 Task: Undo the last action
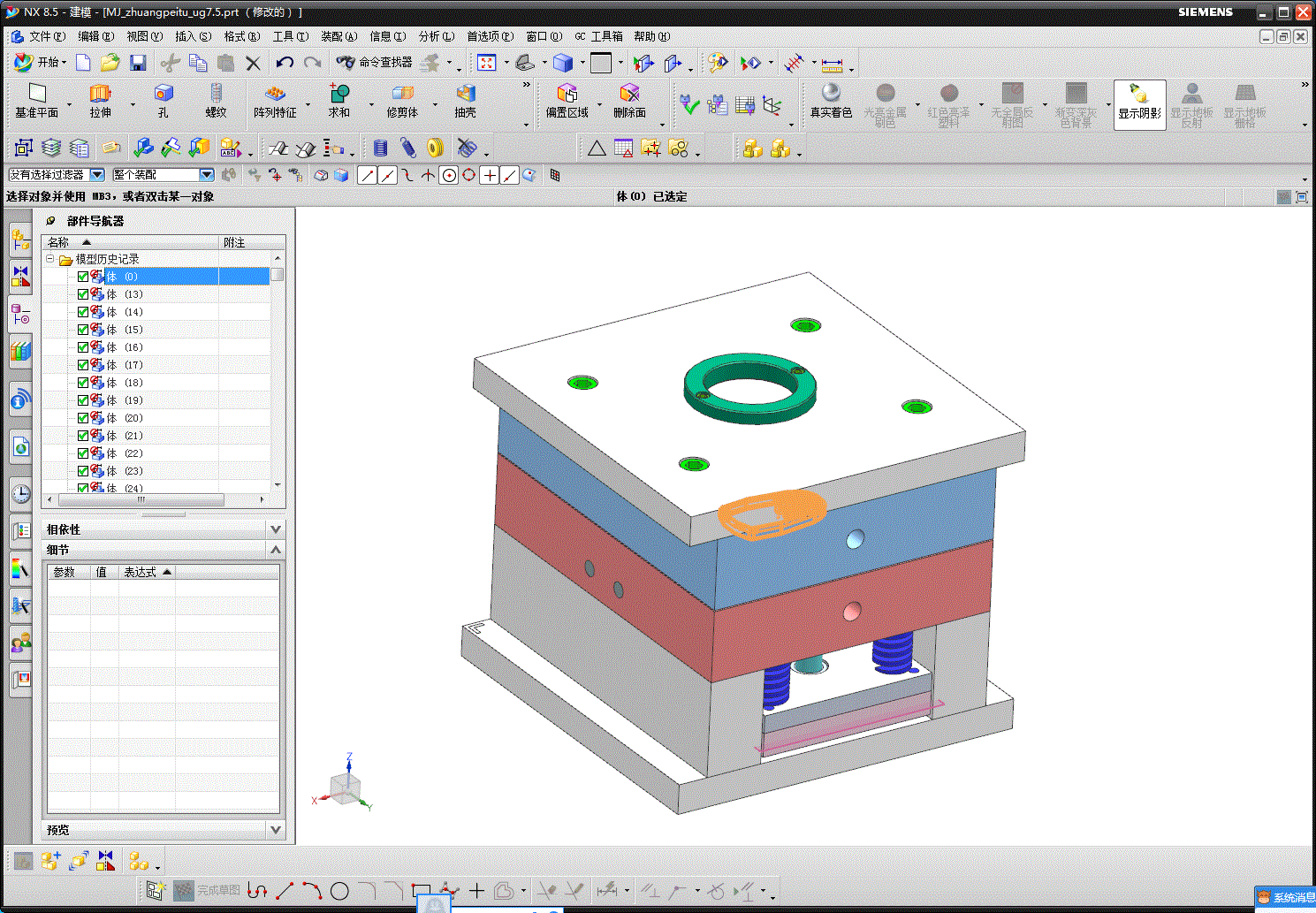coord(284,63)
